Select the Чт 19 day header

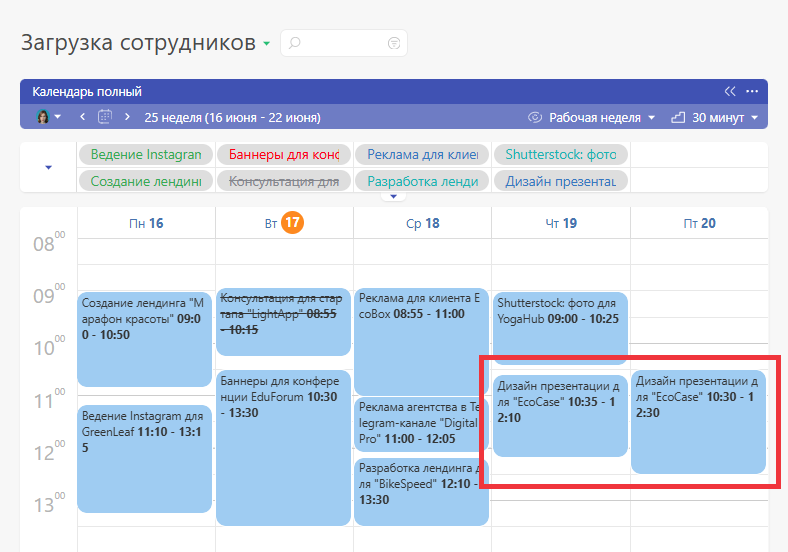coord(561,223)
